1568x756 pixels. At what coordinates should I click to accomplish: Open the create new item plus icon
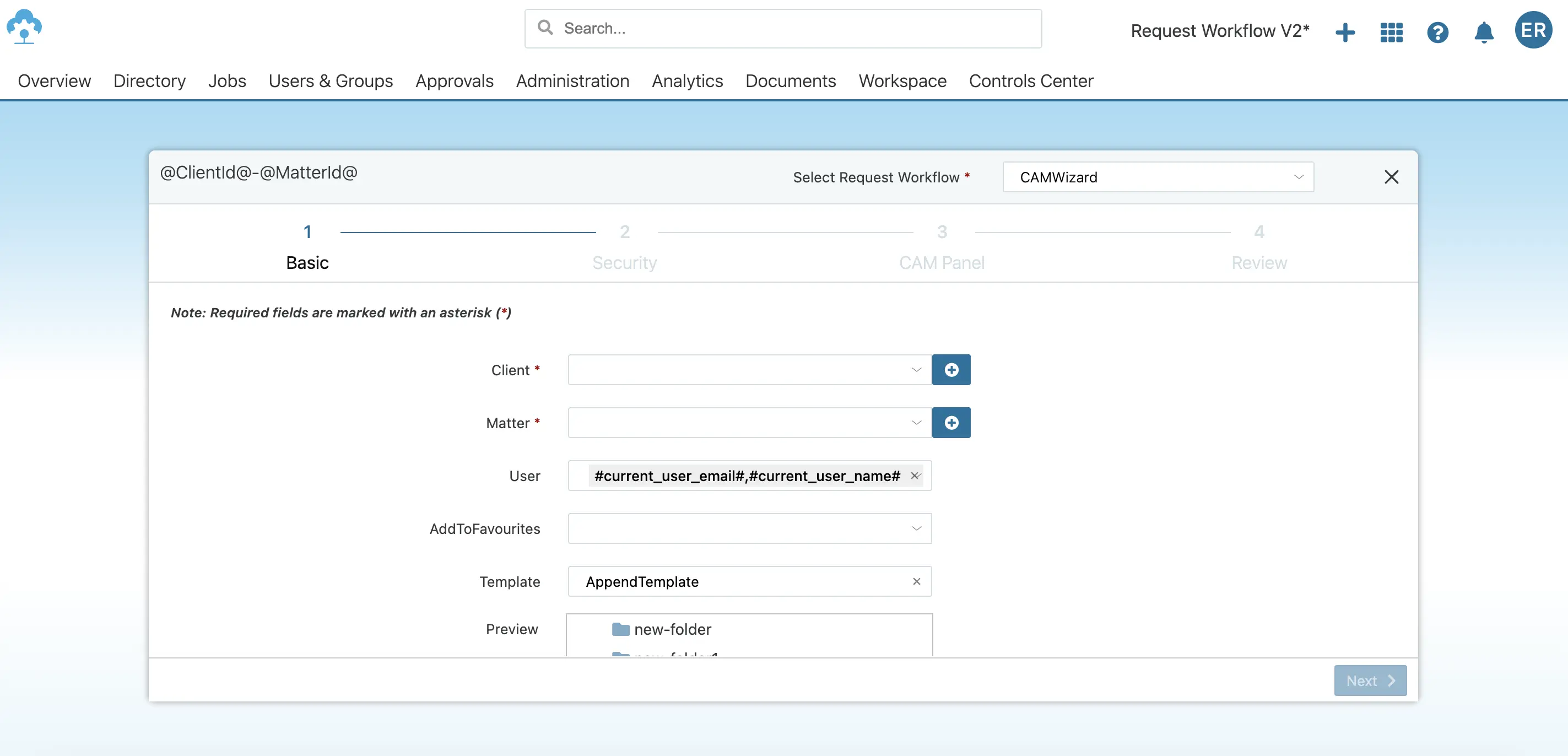1346,33
